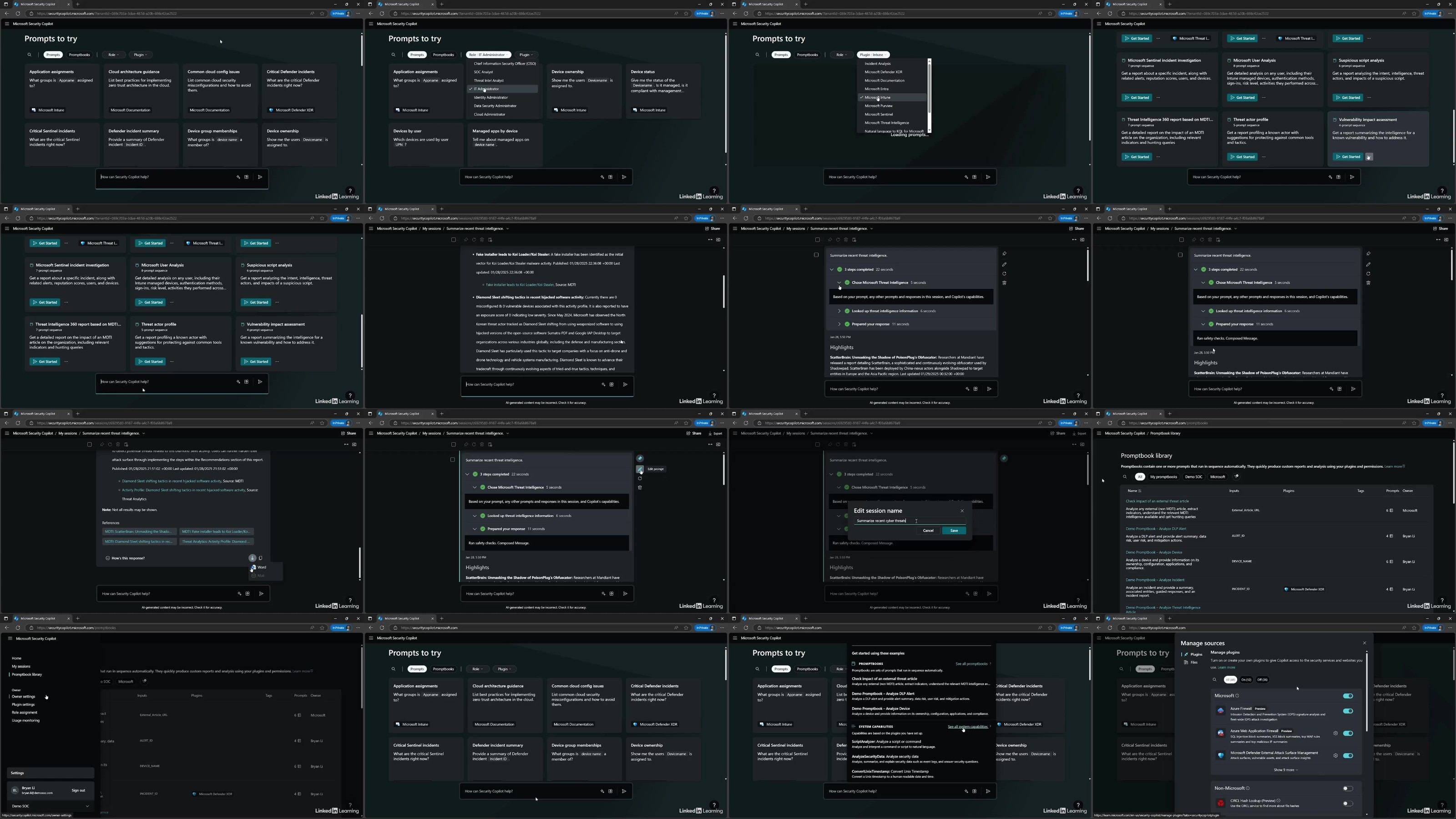This screenshot has height=819, width=1456.
Task: Click sort icon beside Name column header
Action: coord(1140,490)
